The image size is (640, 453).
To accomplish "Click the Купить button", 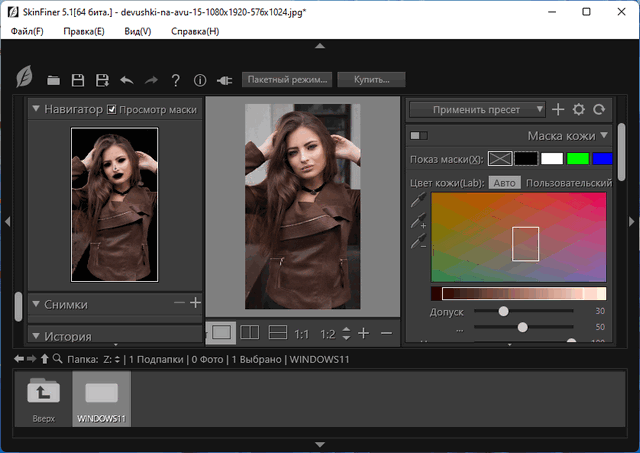I will [371, 79].
